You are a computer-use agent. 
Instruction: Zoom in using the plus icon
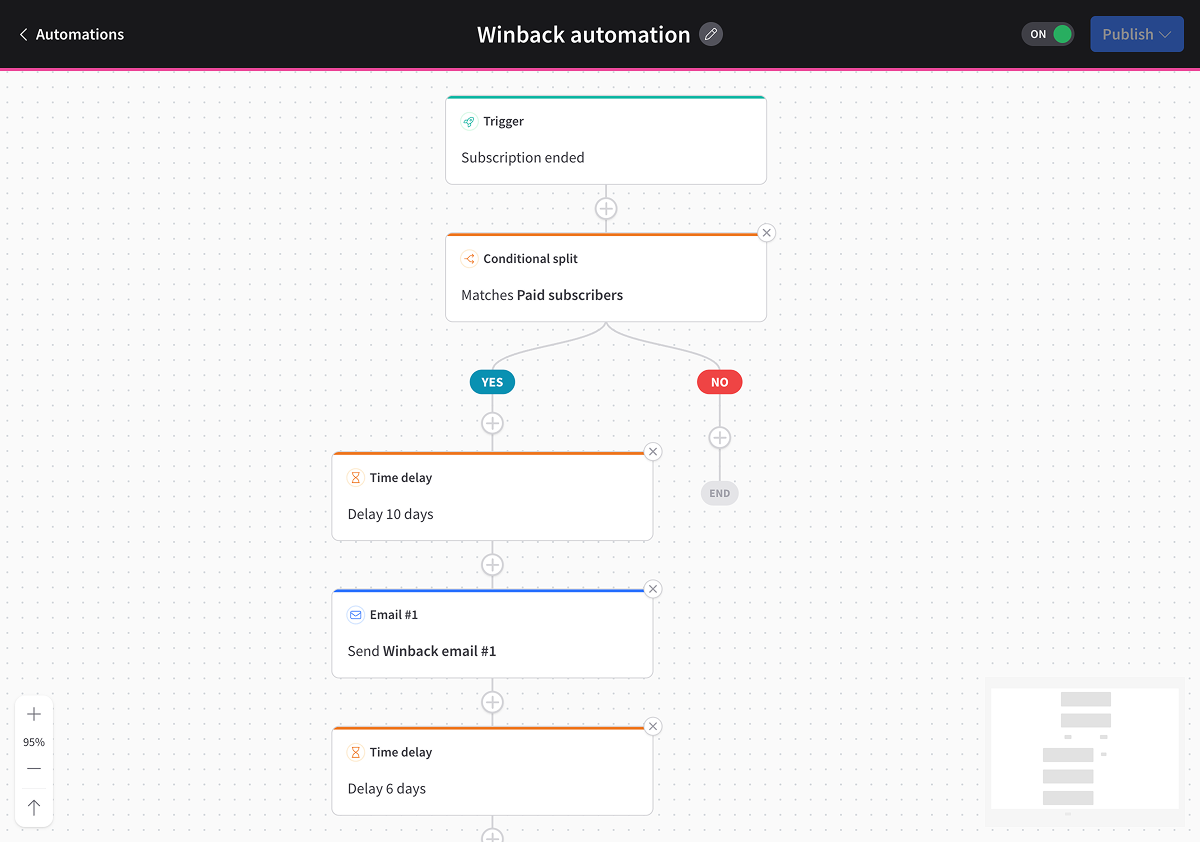pyautogui.click(x=33, y=713)
